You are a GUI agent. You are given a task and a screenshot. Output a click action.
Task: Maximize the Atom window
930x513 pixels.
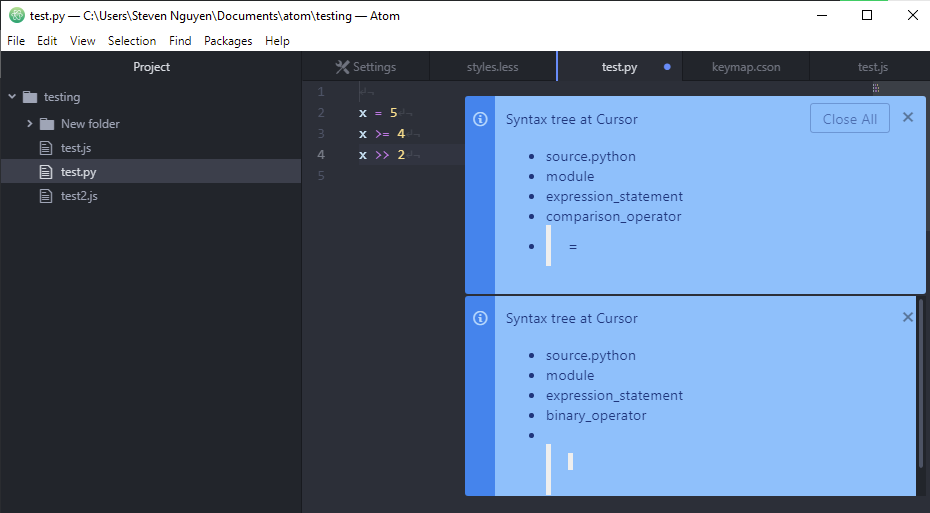867,15
